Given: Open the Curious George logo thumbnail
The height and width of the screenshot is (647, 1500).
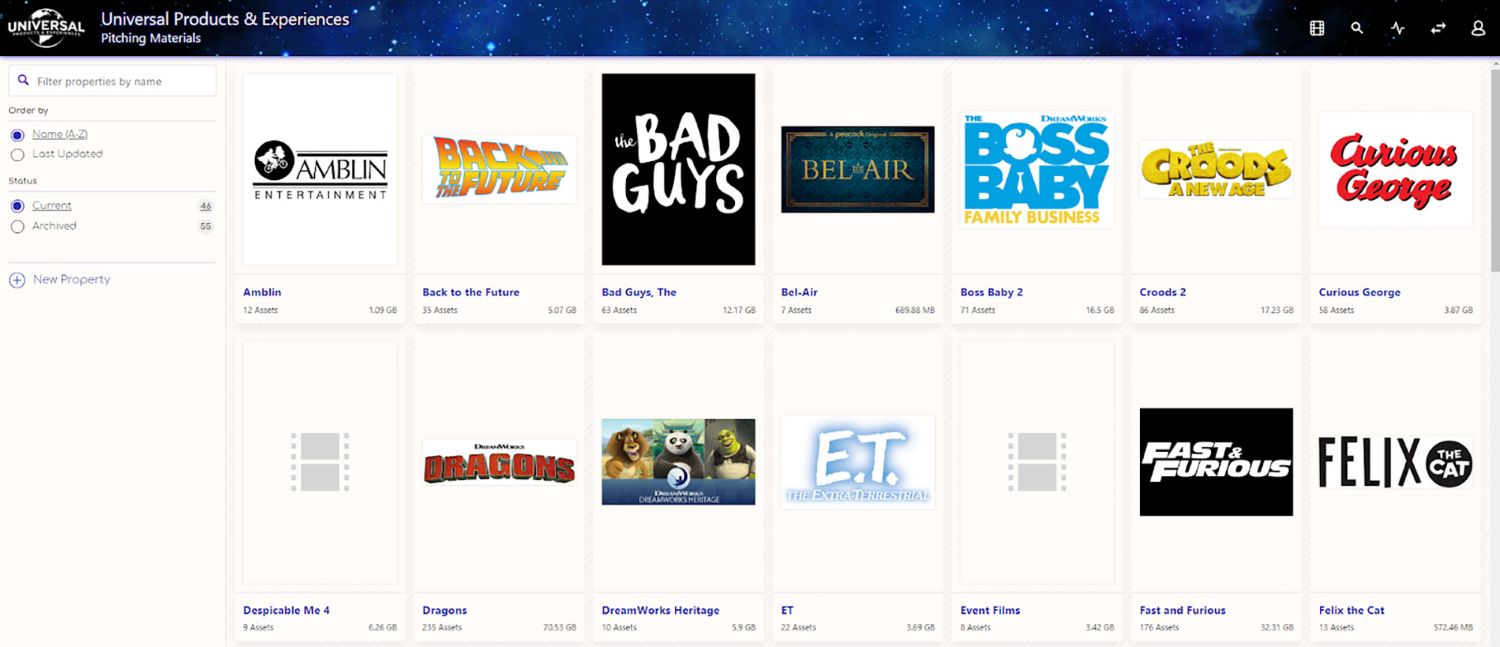Looking at the screenshot, I should pyautogui.click(x=1395, y=169).
